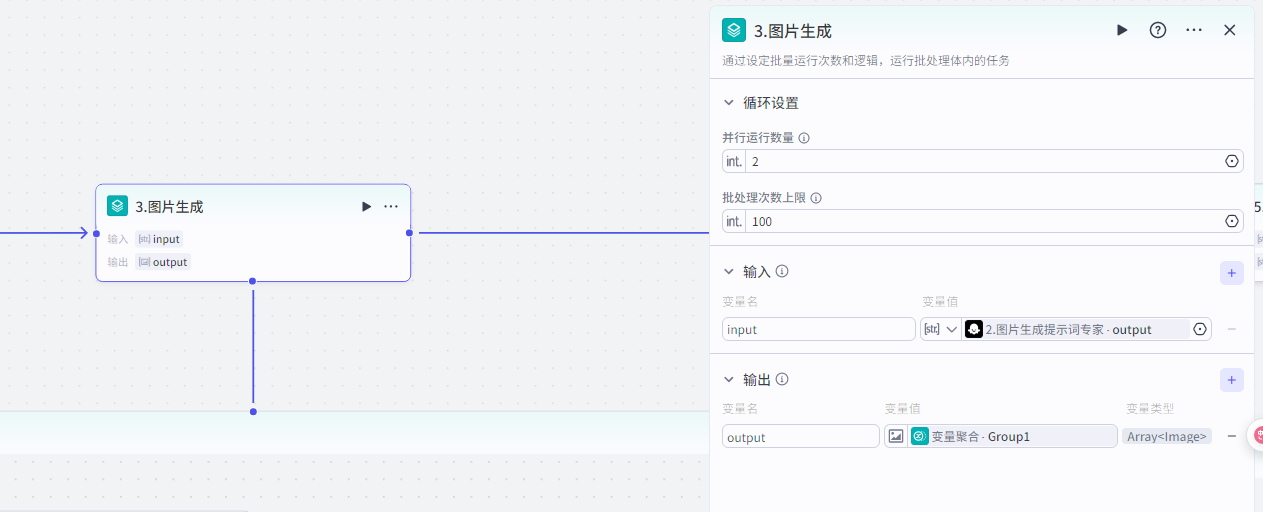Collapse the 输入 section
Viewport: 1263px width, 512px height.
pos(729,271)
